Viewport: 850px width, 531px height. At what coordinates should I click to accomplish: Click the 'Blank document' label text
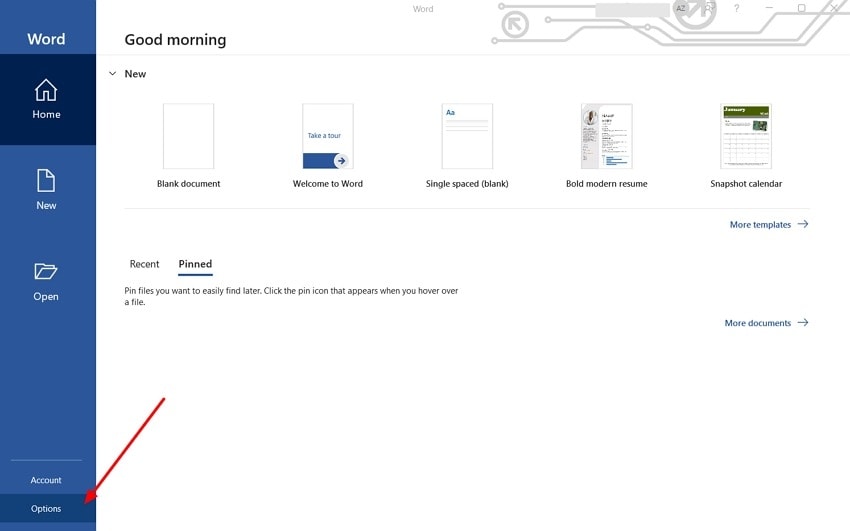(189, 184)
